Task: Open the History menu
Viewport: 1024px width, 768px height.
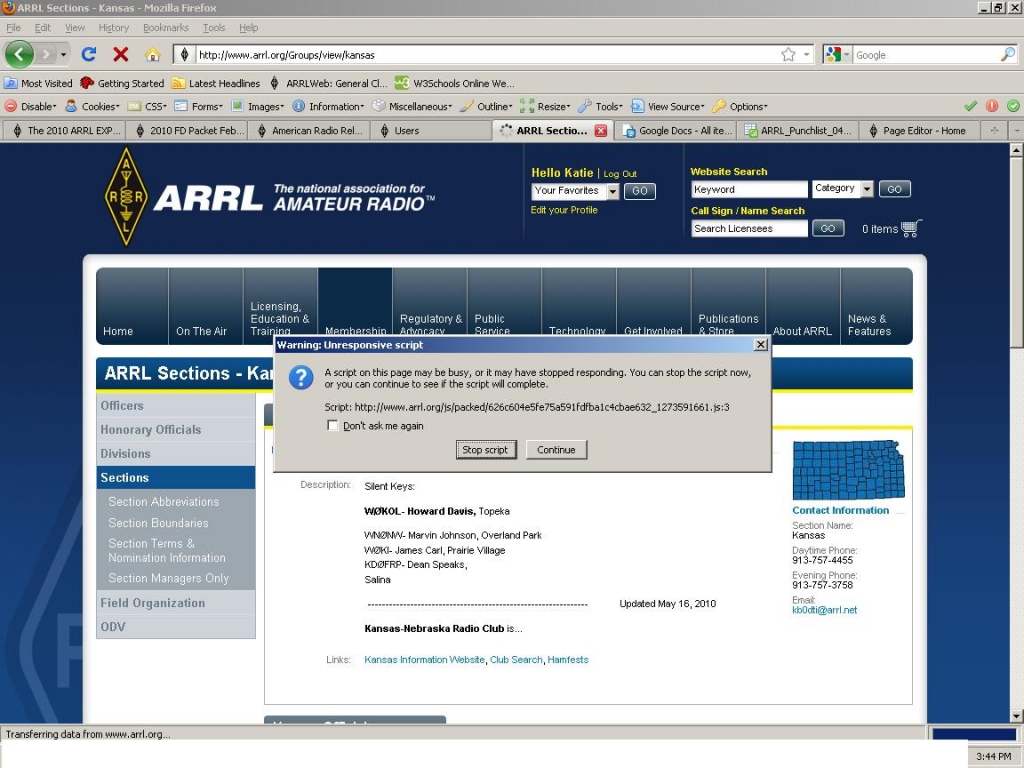Action: (x=114, y=27)
